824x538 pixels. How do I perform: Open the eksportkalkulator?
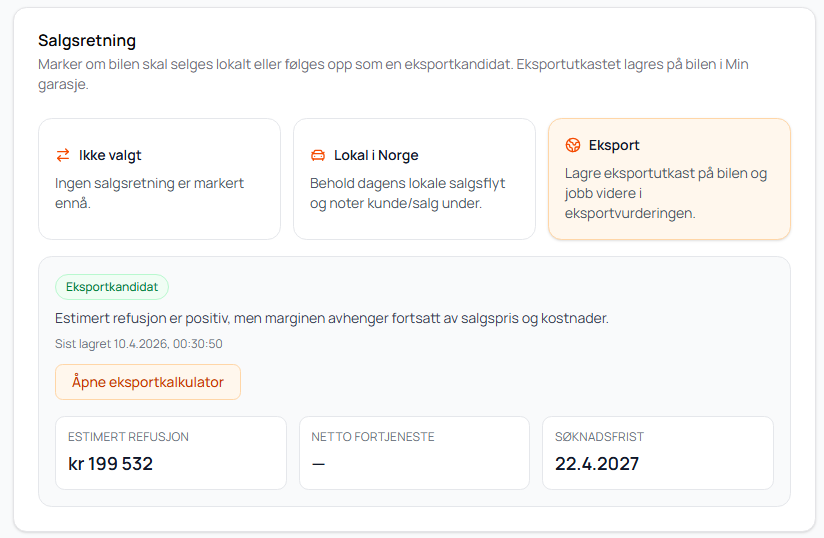click(148, 382)
